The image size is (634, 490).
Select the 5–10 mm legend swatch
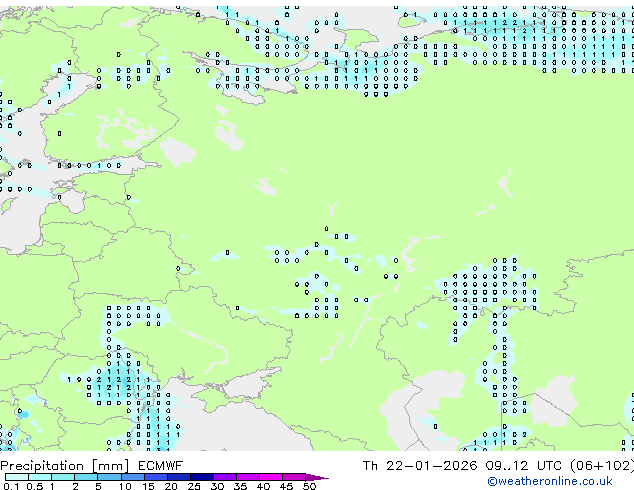(x=109, y=477)
